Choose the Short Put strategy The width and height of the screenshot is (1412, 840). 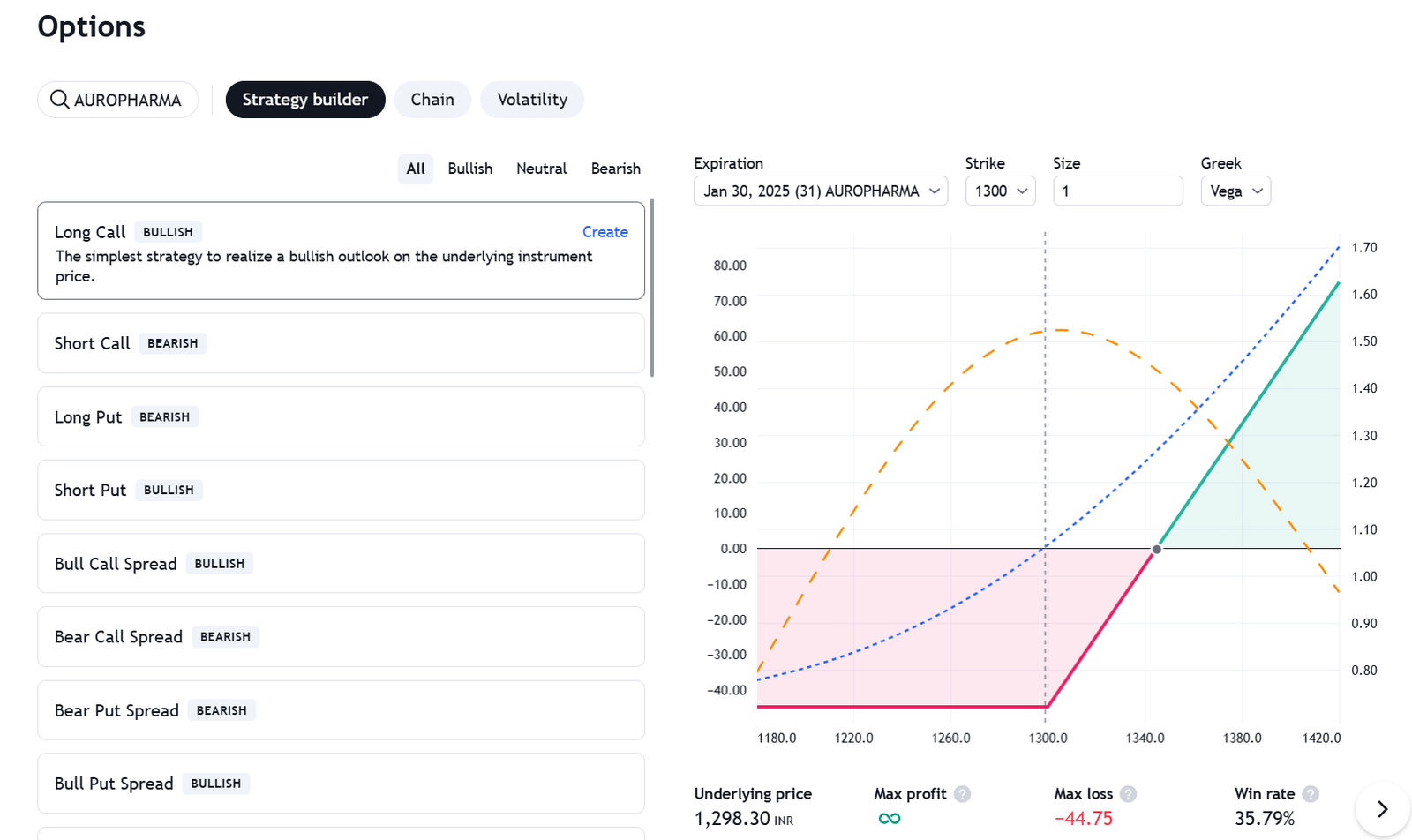(90, 491)
